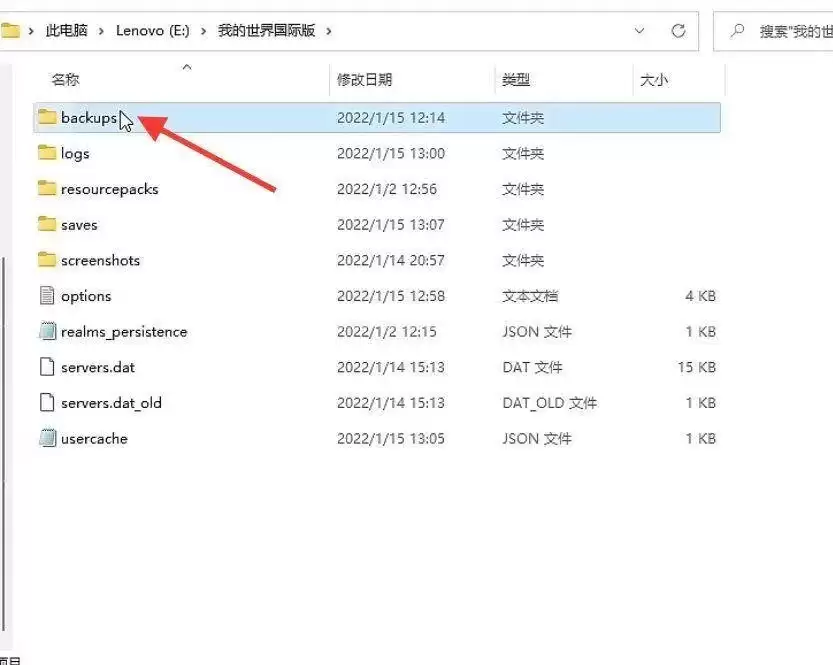Refresh the current folder view
This screenshot has width=833, height=665.
tap(678, 30)
